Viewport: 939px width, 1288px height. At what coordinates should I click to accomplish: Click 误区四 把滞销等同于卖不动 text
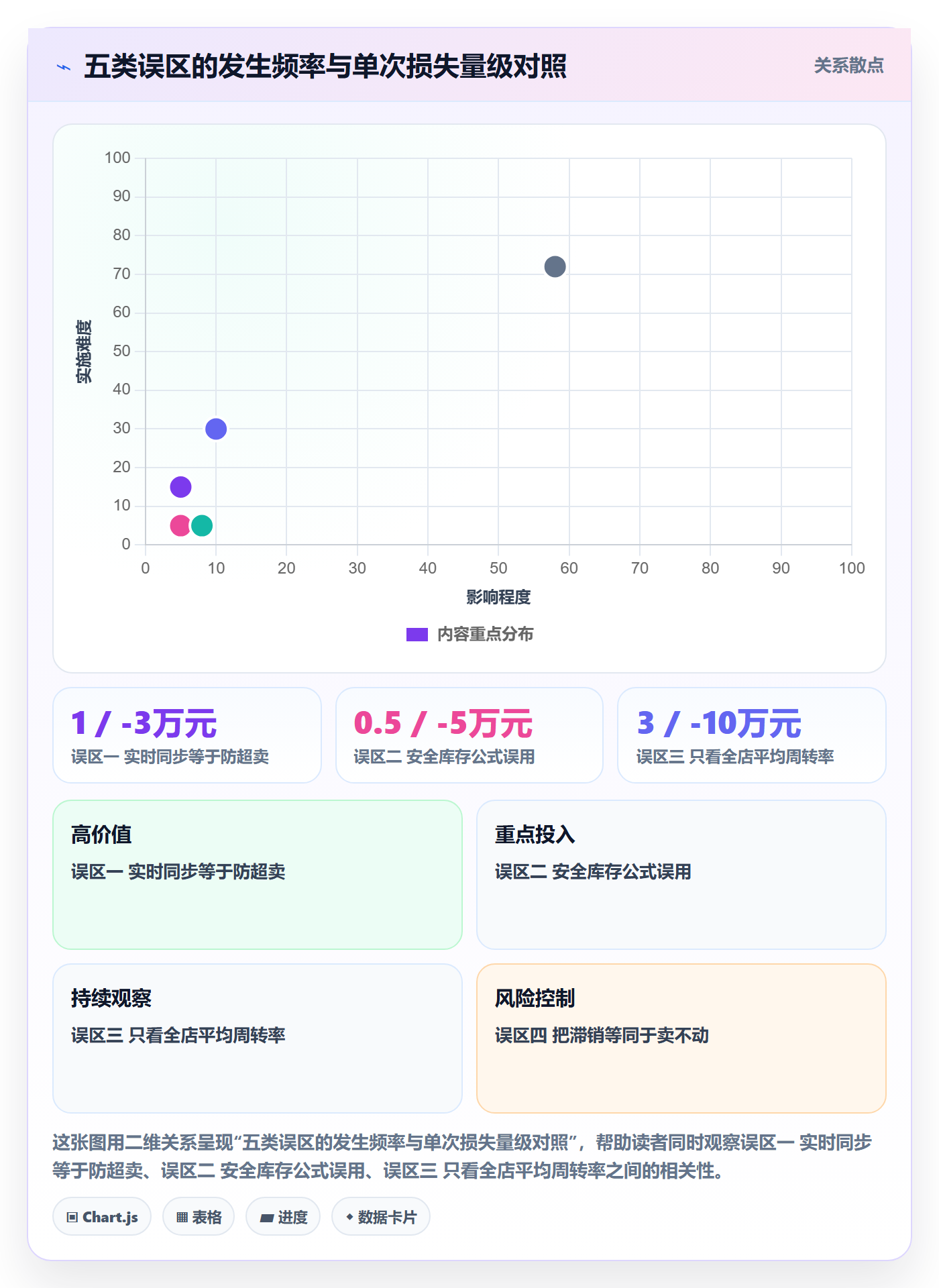tap(602, 1035)
